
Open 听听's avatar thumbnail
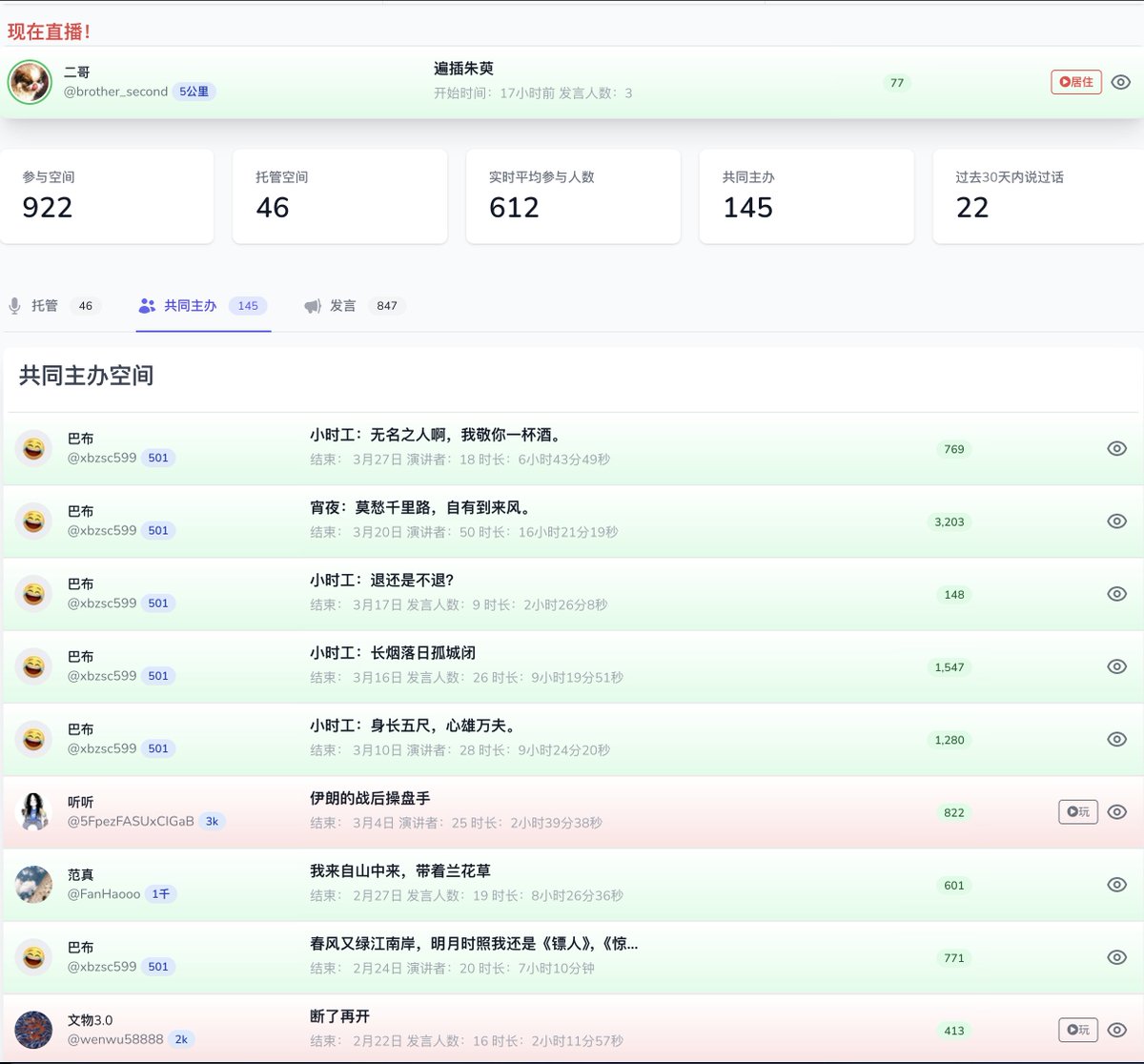coord(33,811)
